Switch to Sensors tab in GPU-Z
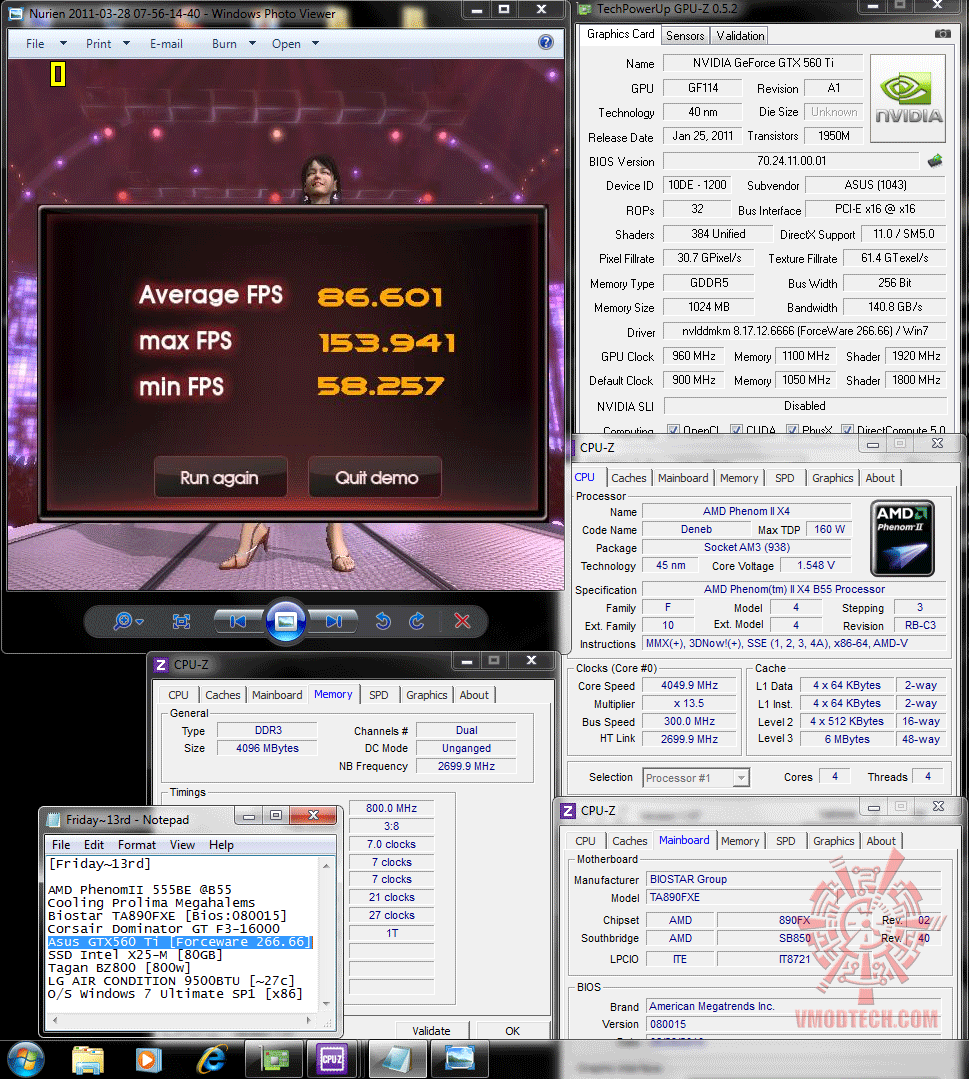The image size is (969, 1079). (x=685, y=36)
